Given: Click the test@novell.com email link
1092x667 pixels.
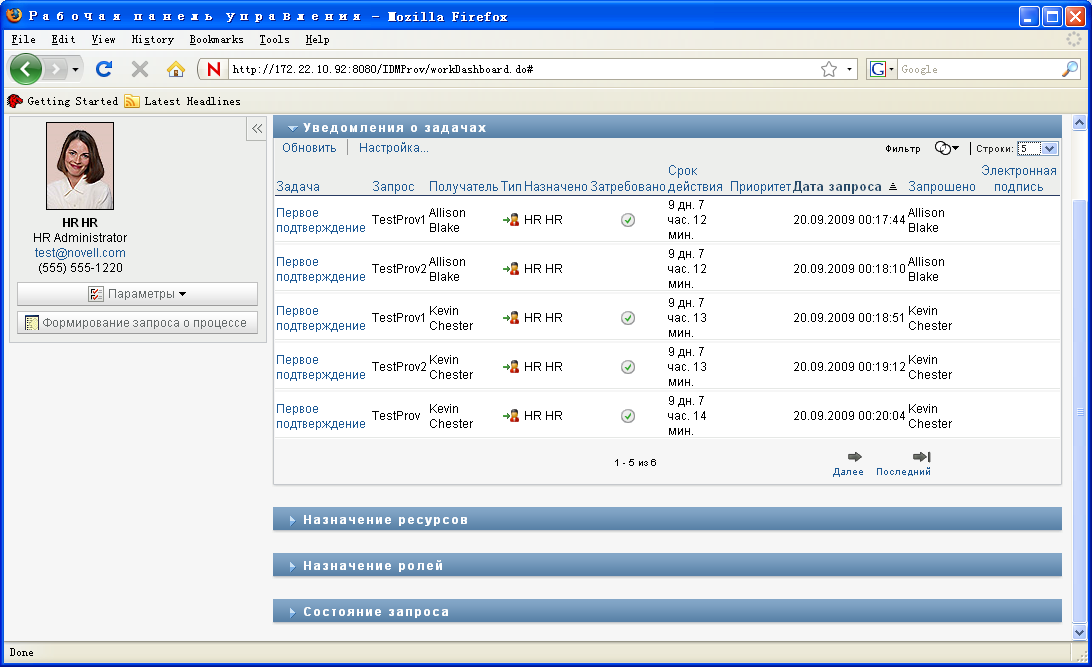Looking at the screenshot, I should coord(80,253).
